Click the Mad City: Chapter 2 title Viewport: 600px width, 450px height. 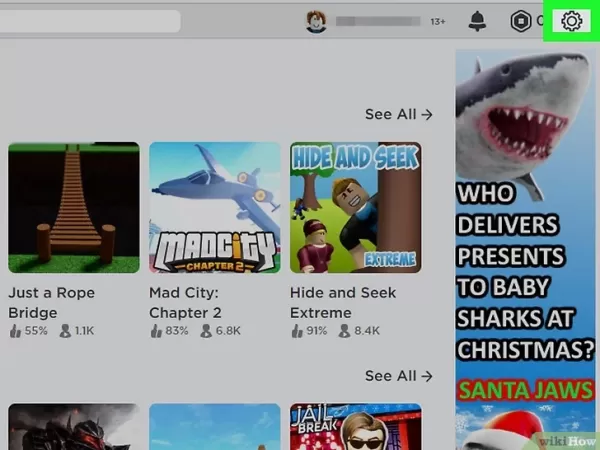pos(185,303)
